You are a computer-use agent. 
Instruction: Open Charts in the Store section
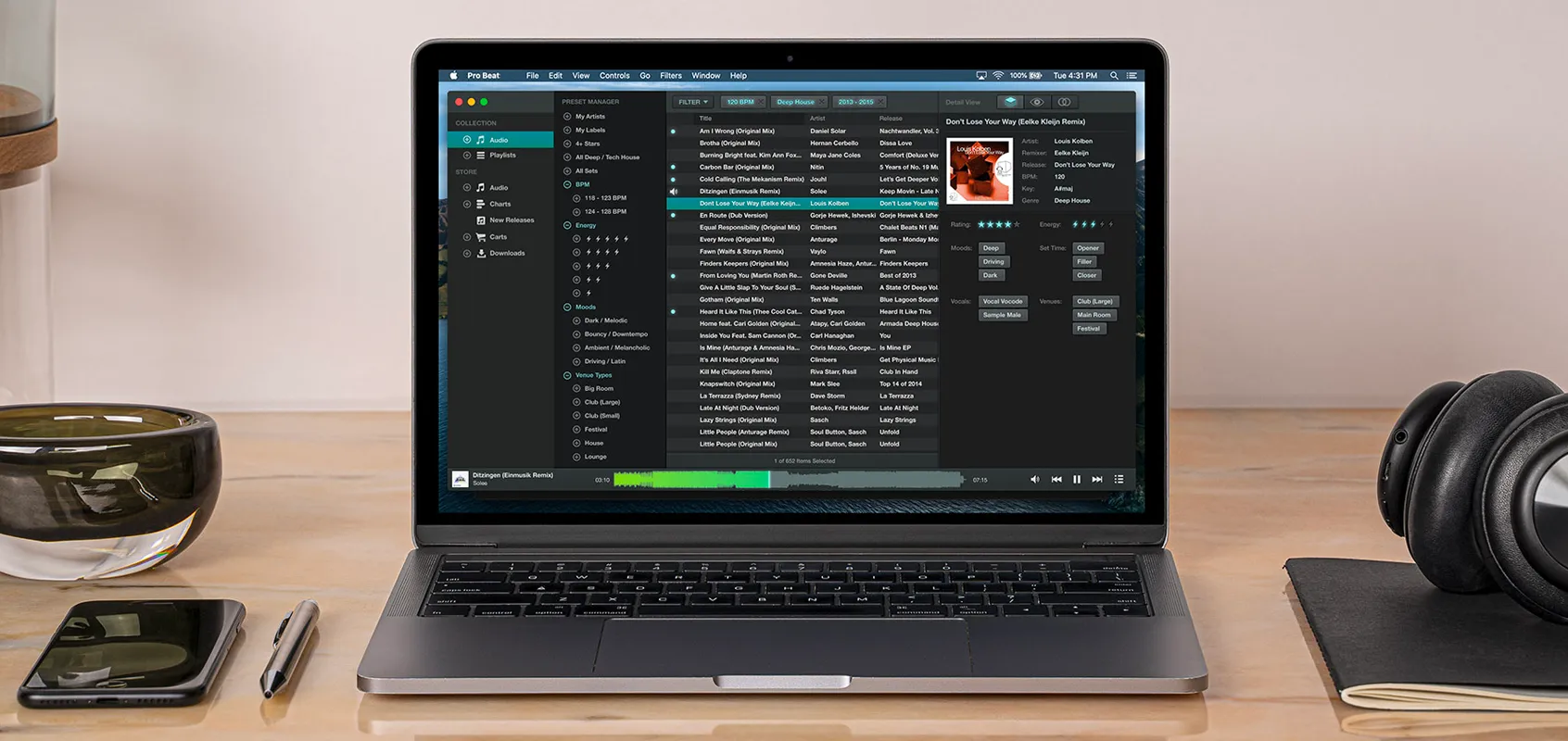coord(499,204)
